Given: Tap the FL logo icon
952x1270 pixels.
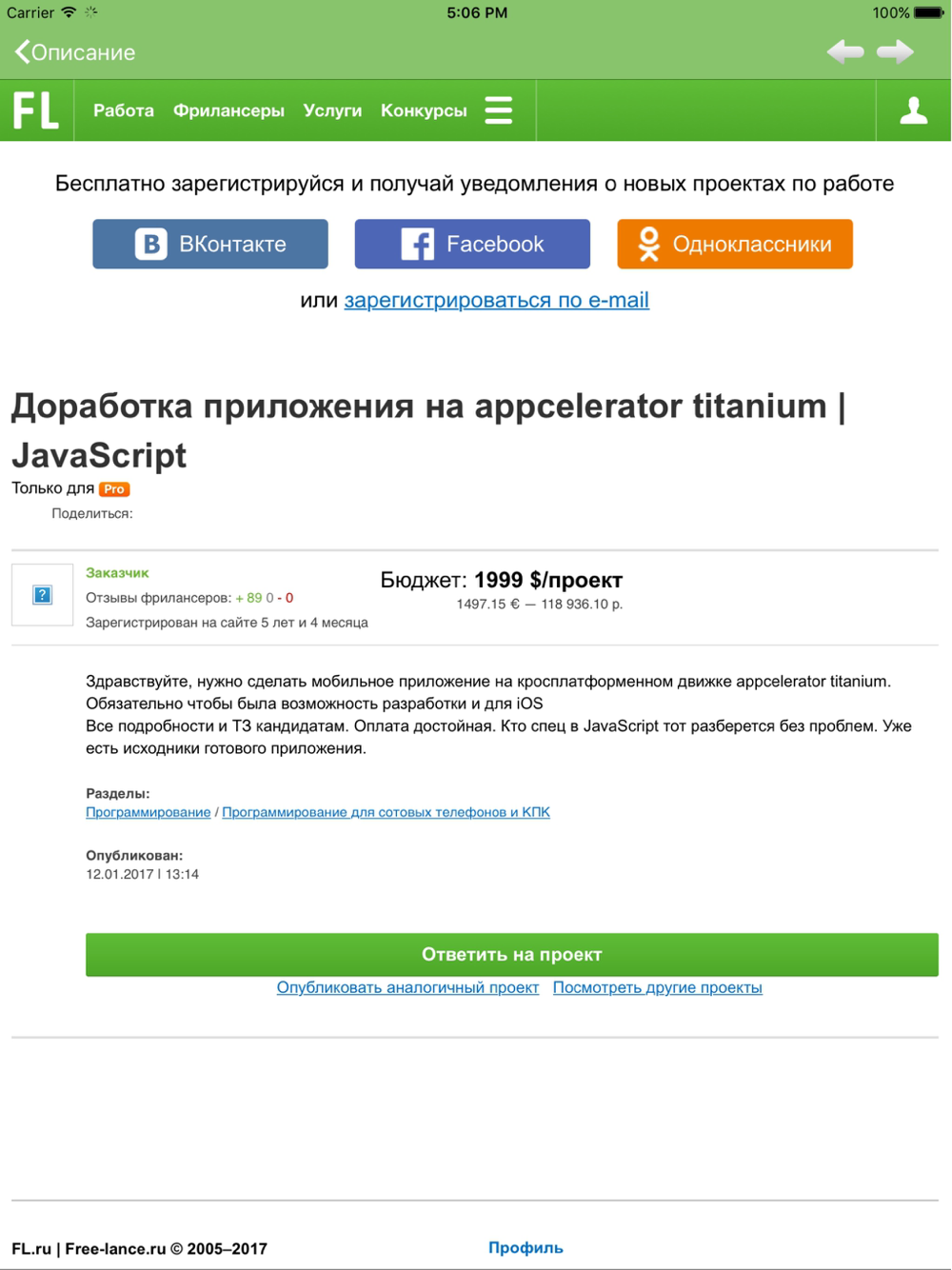Looking at the screenshot, I should (x=36, y=110).
